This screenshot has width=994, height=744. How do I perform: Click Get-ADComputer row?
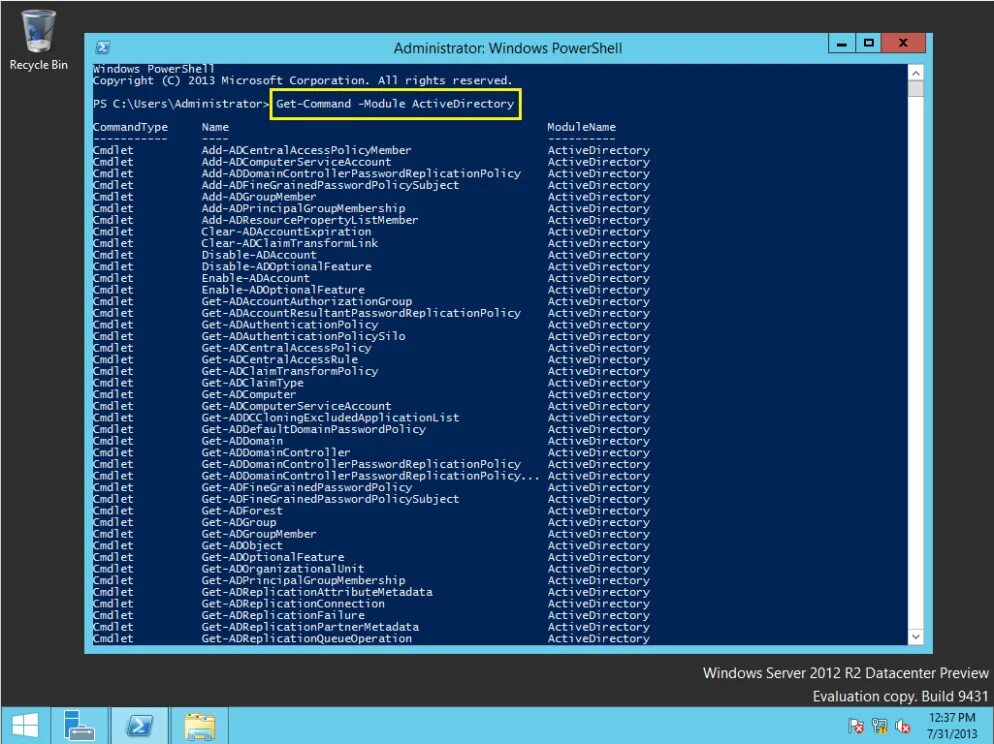[x=371, y=394]
